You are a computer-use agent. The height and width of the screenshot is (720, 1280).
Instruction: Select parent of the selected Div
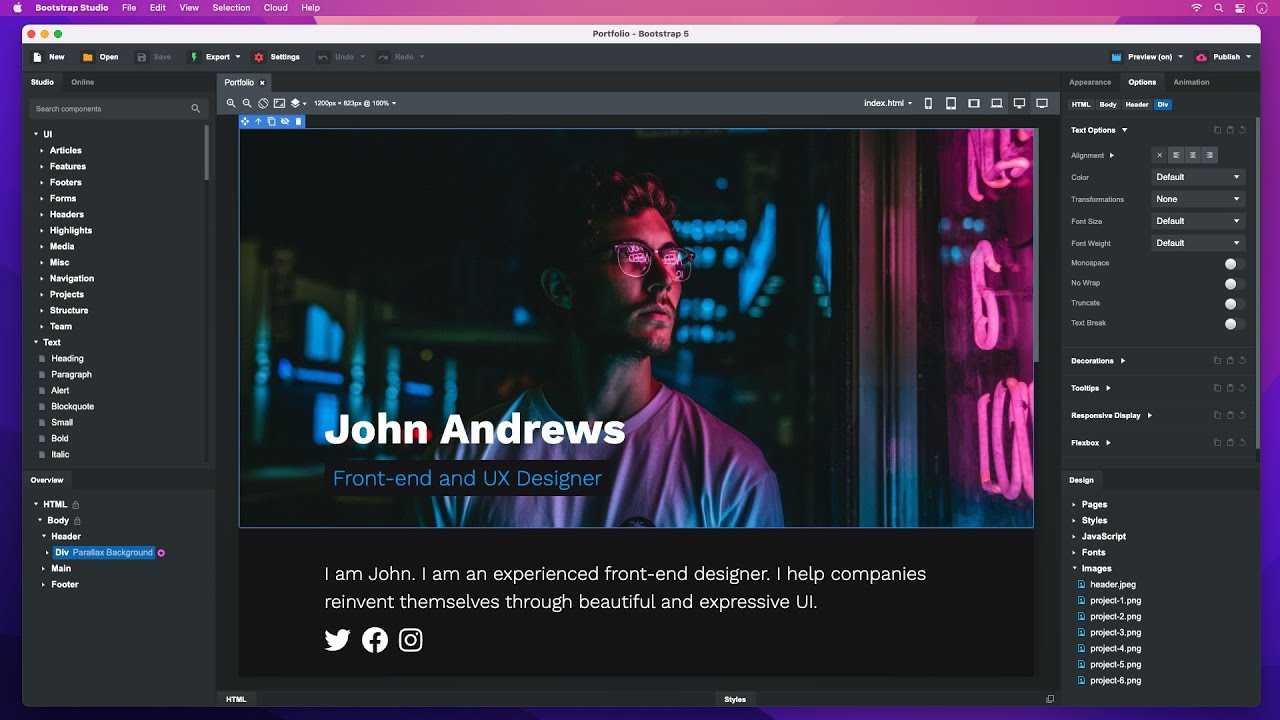(258, 121)
